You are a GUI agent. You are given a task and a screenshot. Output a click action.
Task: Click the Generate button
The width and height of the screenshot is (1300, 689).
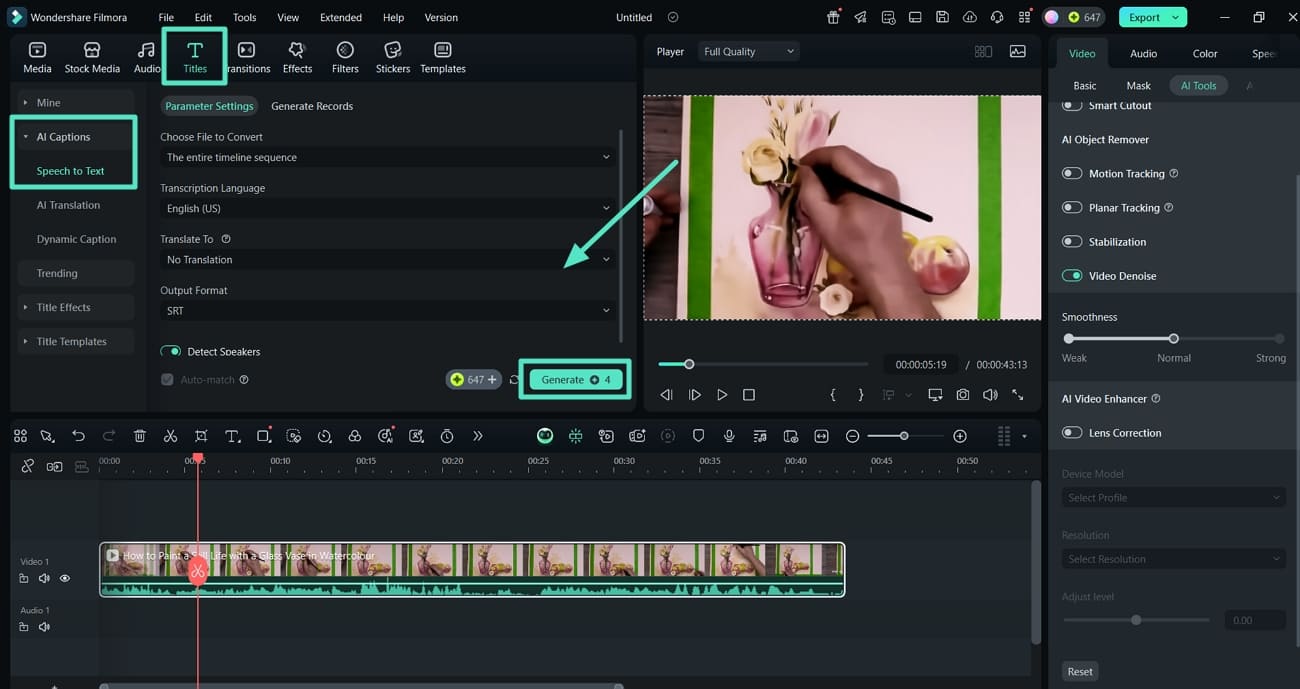(575, 380)
